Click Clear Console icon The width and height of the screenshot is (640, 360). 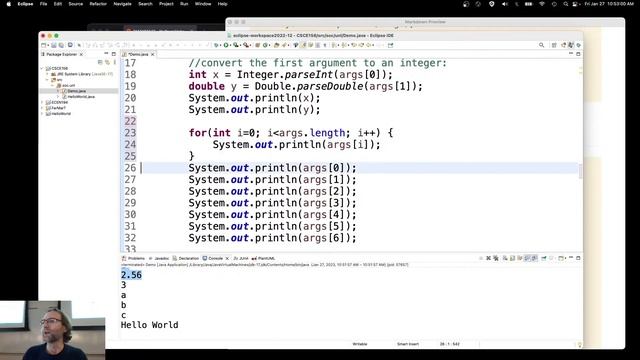point(505,258)
